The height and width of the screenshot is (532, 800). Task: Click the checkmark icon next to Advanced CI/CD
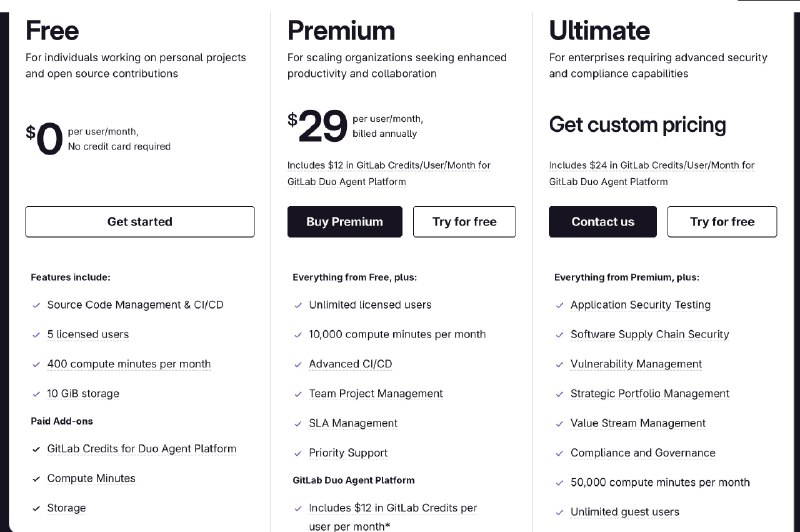pos(298,365)
